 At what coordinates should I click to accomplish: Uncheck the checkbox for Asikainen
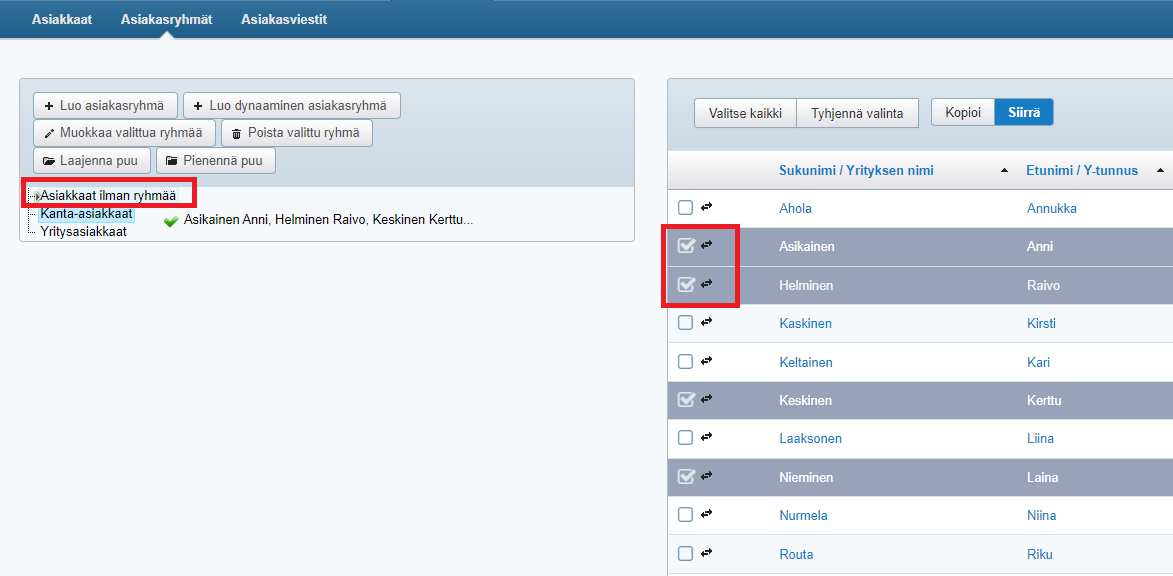point(685,246)
